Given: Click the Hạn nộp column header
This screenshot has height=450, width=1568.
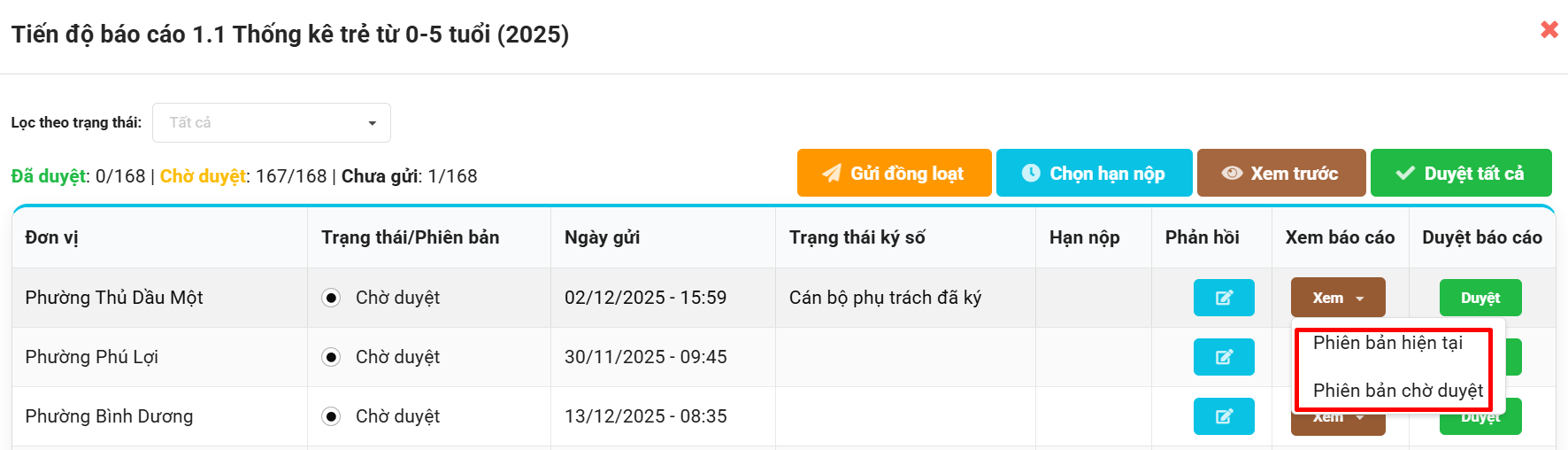Looking at the screenshot, I should pos(1084,237).
